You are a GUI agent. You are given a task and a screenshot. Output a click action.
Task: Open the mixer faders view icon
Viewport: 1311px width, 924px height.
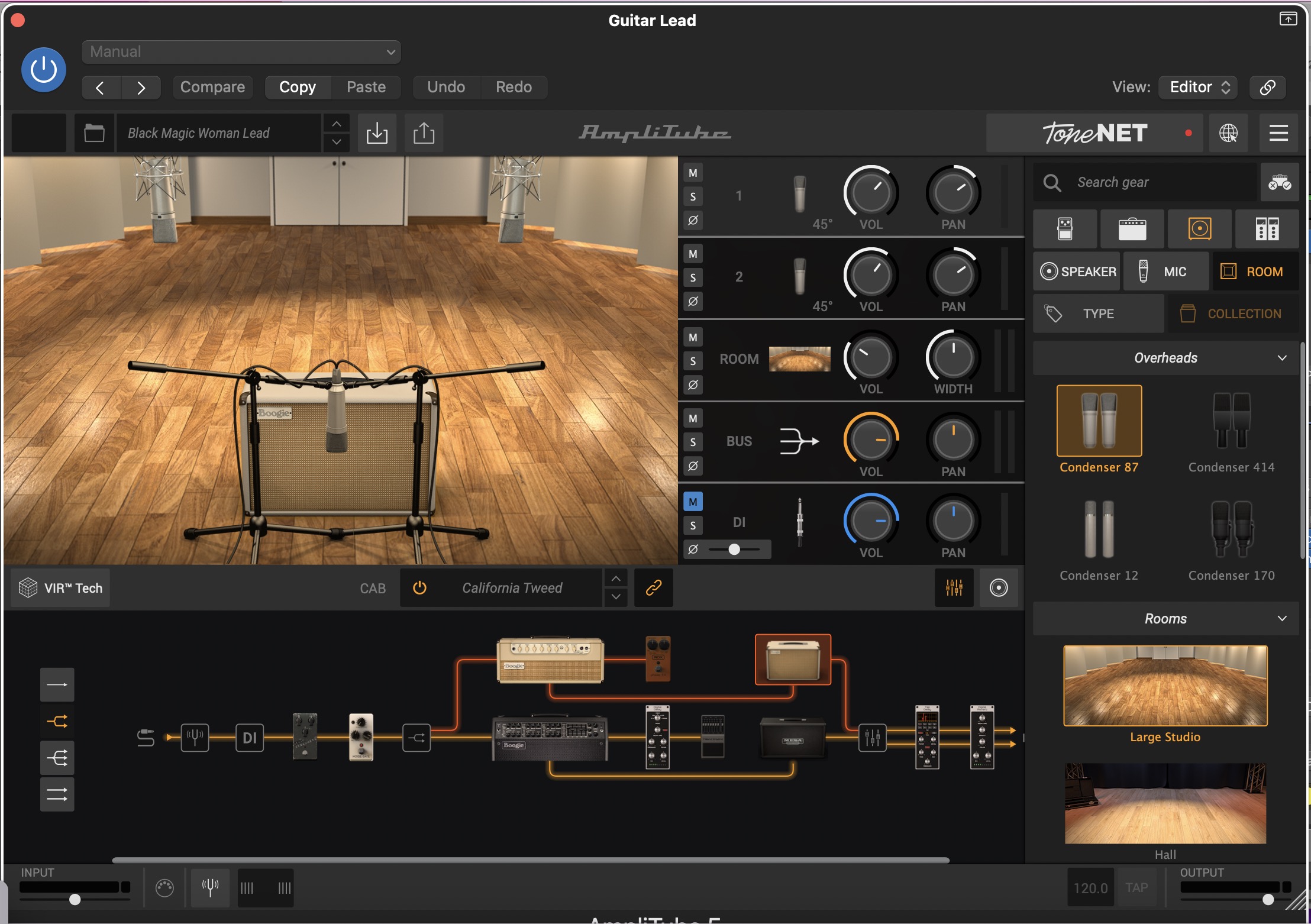[954, 588]
